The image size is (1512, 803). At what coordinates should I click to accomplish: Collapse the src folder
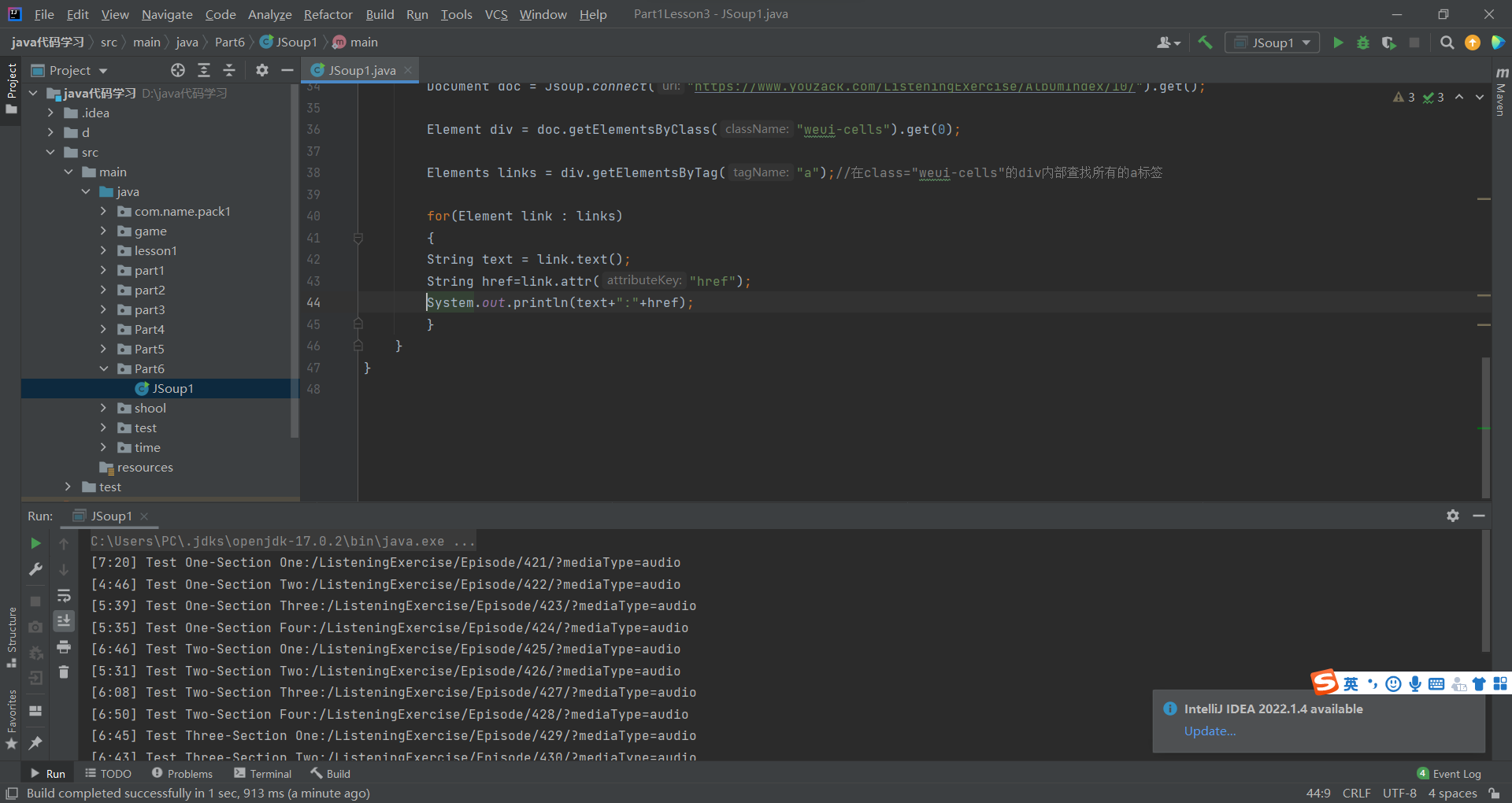pyautogui.click(x=51, y=152)
